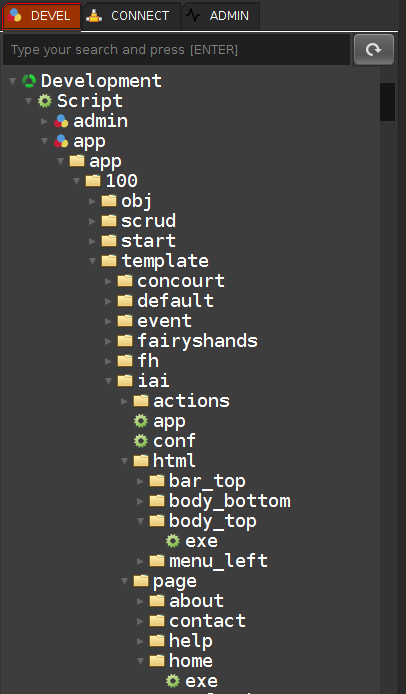The height and width of the screenshot is (694, 406).
Task: Click the gear icon for exe under body_top
Action: 173,541
